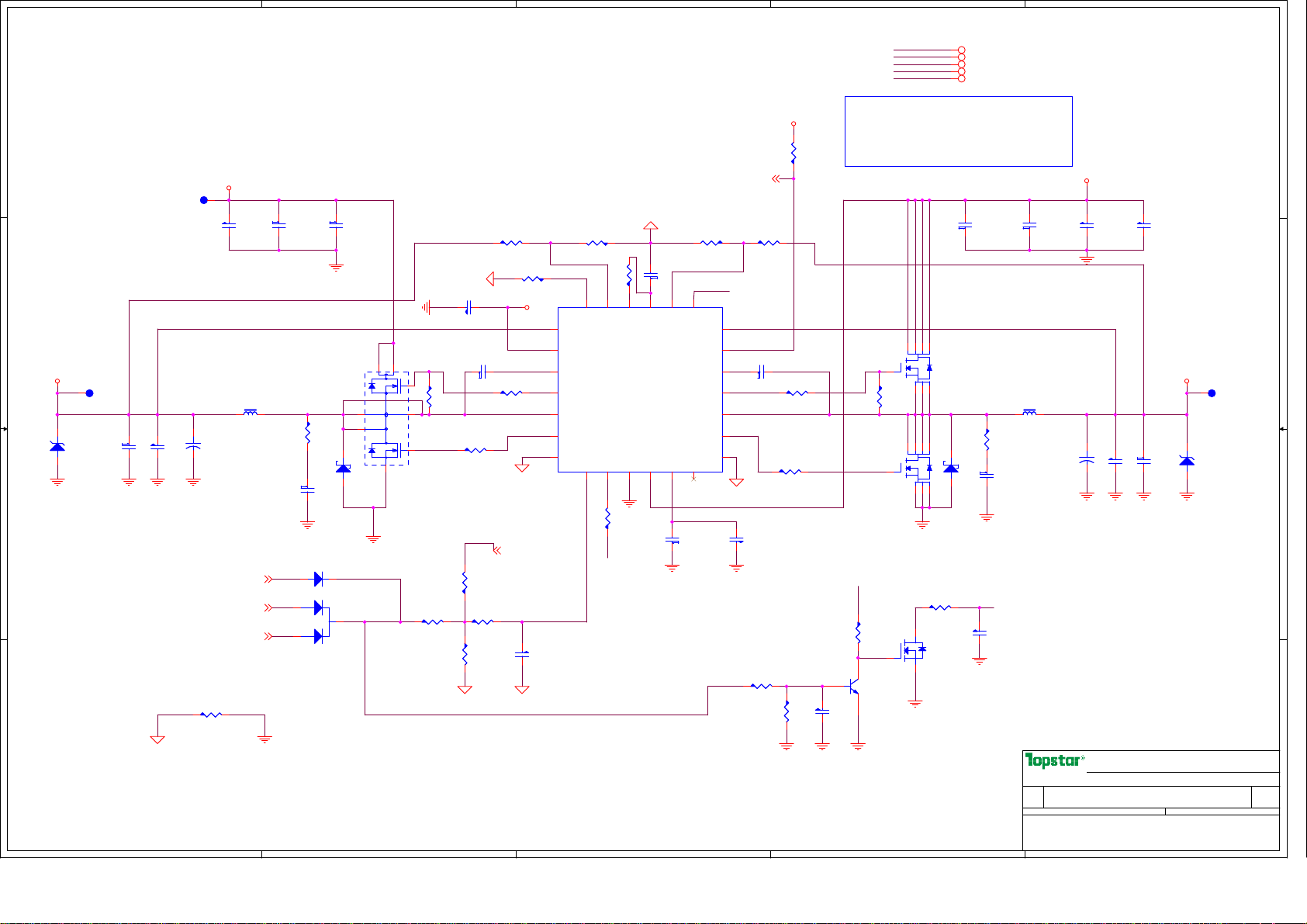Click the topmost of five test-point circles
This screenshot has height=924, width=1307.
(x=962, y=50)
